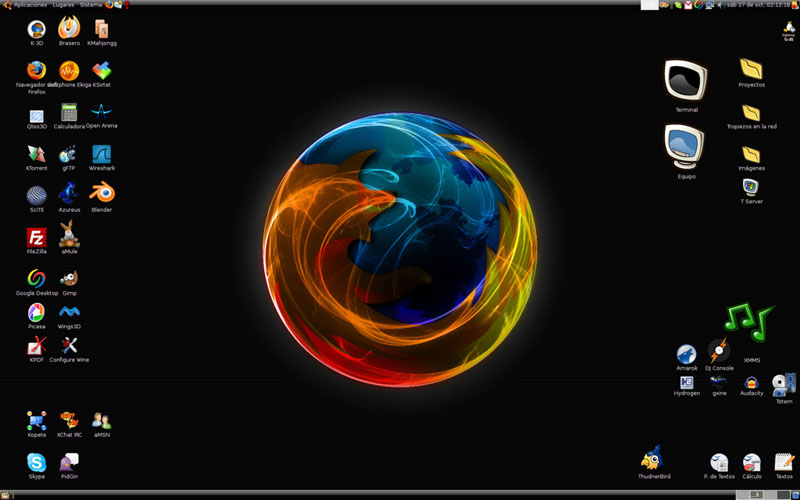The image size is (800, 500).
Task: Click the Firefox launcher in top panel
Action: click(109, 5)
